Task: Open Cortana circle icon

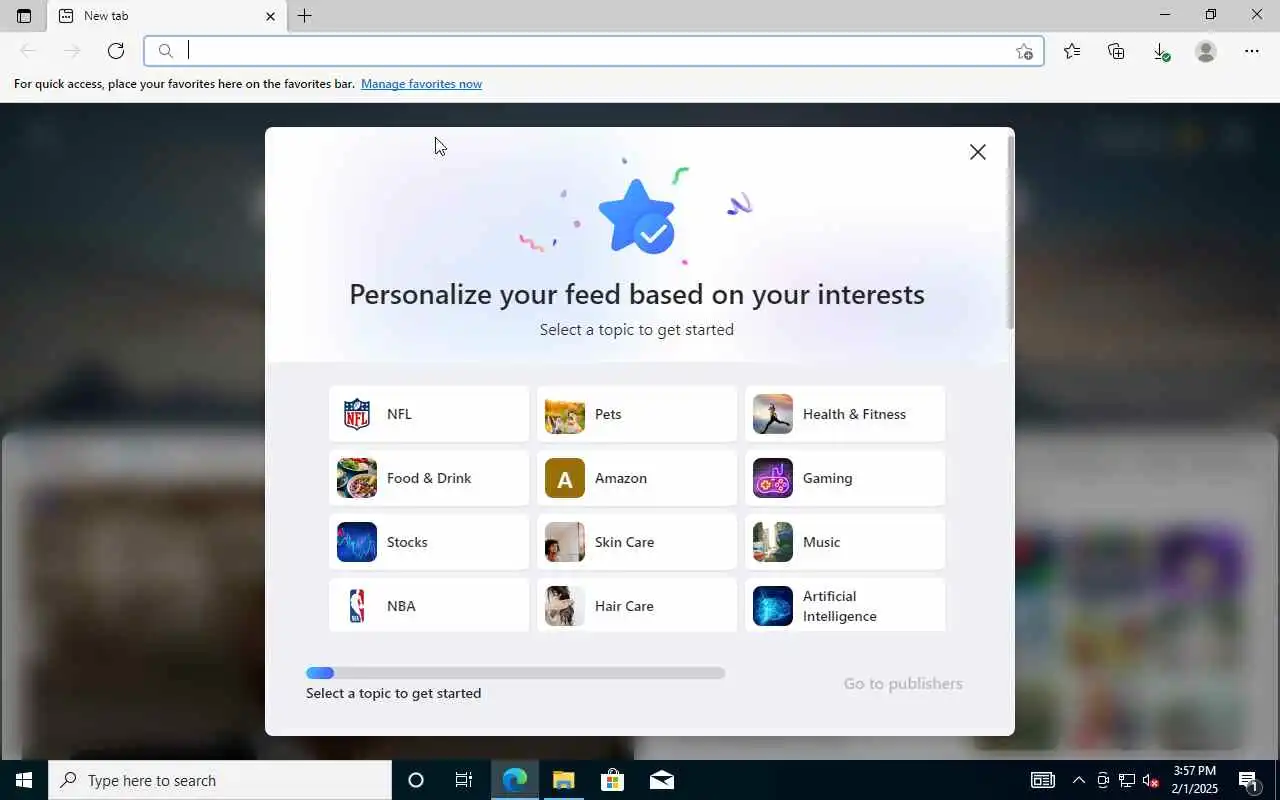Action: click(416, 780)
